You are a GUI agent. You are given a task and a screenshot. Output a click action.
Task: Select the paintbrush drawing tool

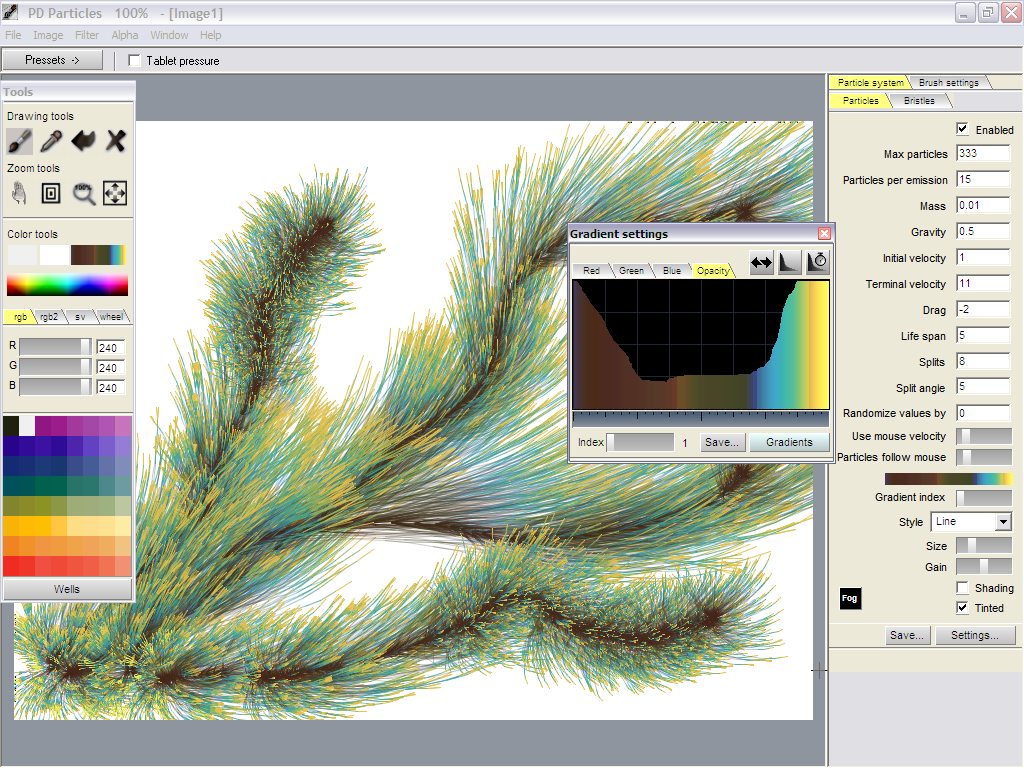click(20, 141)
